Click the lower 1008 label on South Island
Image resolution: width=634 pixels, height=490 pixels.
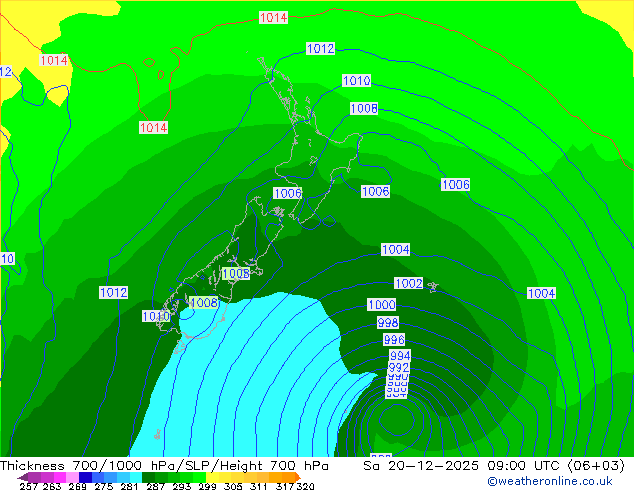pos(203,302)
